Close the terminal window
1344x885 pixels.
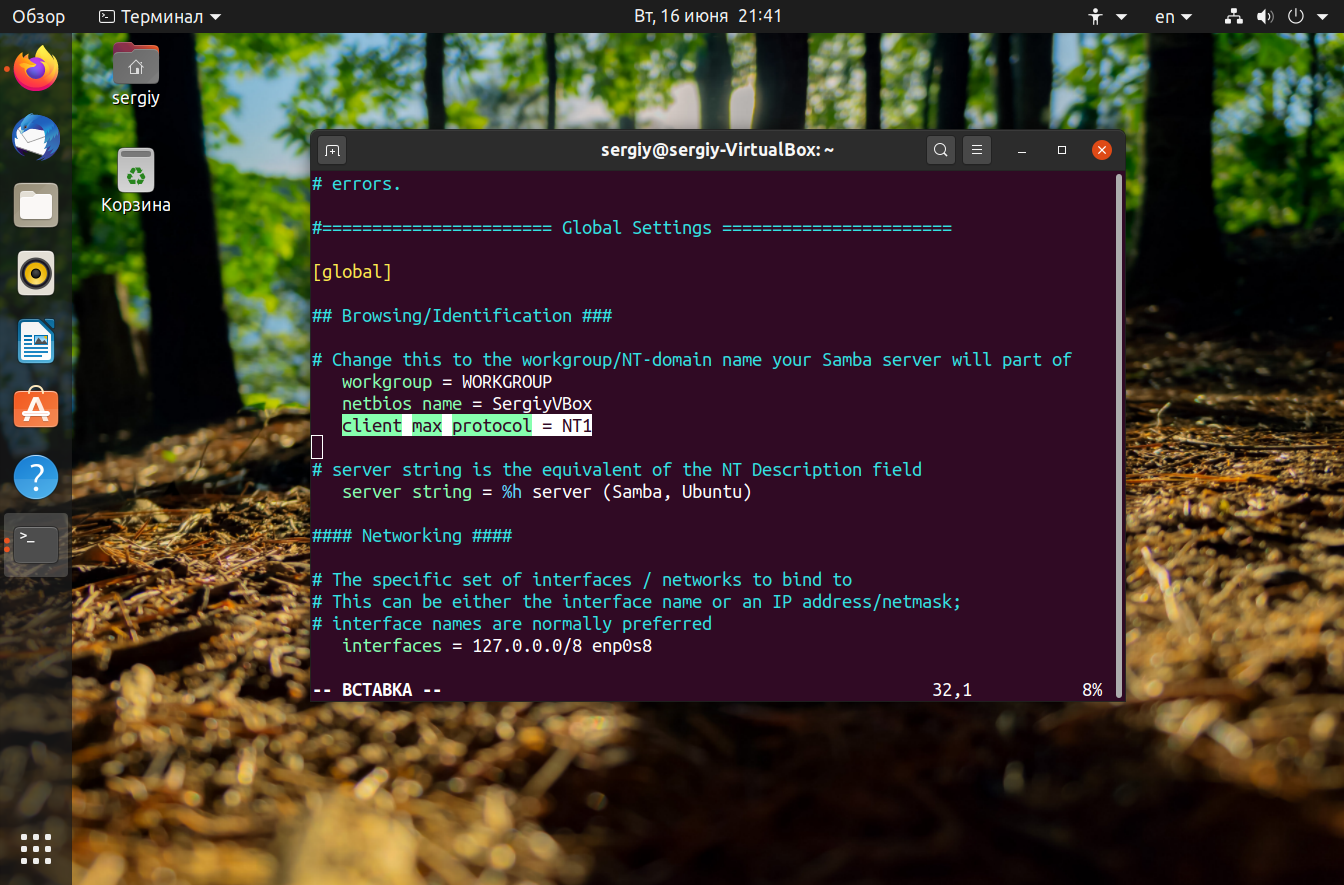click(x=1101, y=150)
